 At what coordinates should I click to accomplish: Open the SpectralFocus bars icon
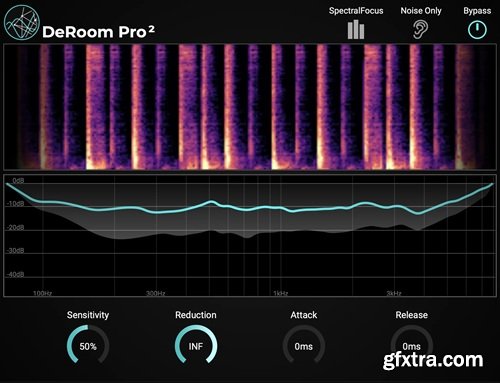point(356,29)
